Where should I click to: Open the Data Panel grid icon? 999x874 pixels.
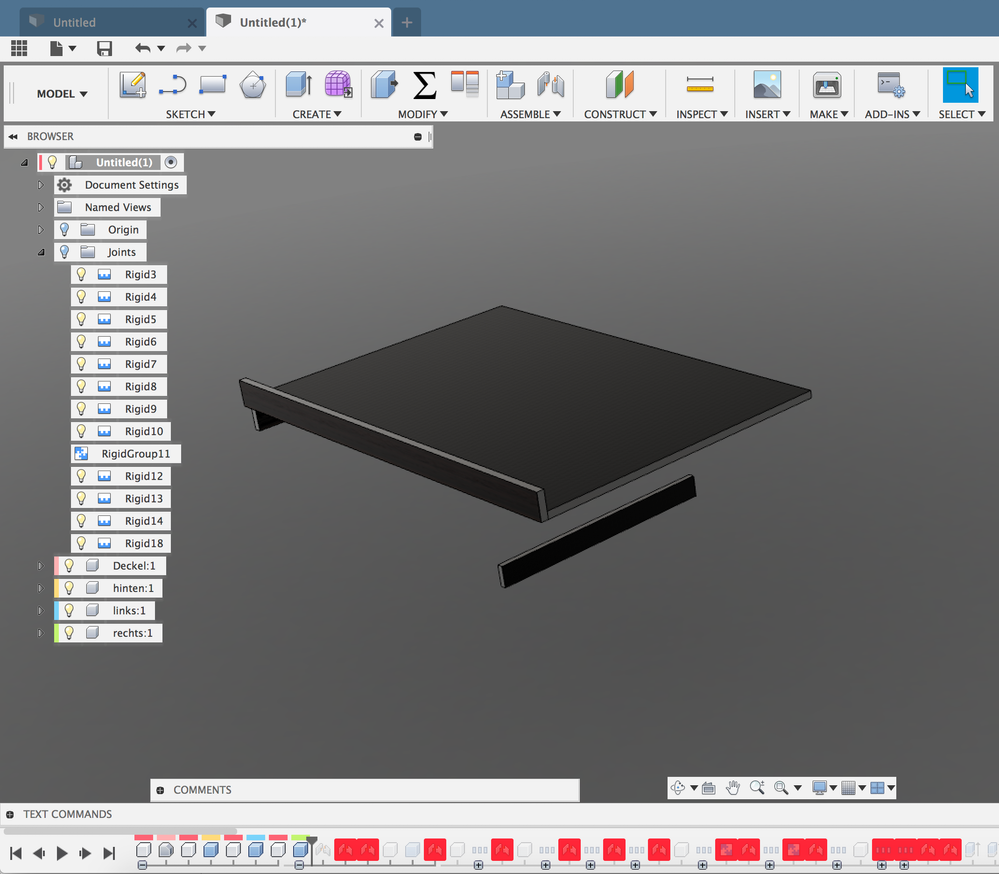tap(19, 48)
